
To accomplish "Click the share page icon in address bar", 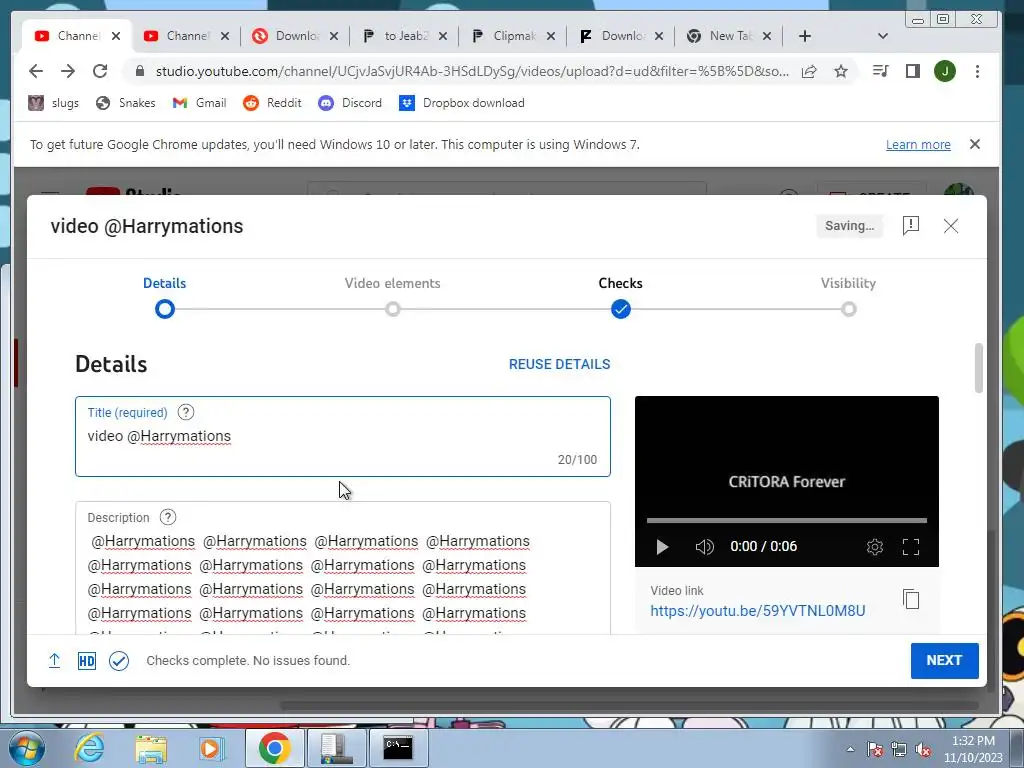I will tap(808, 71).
